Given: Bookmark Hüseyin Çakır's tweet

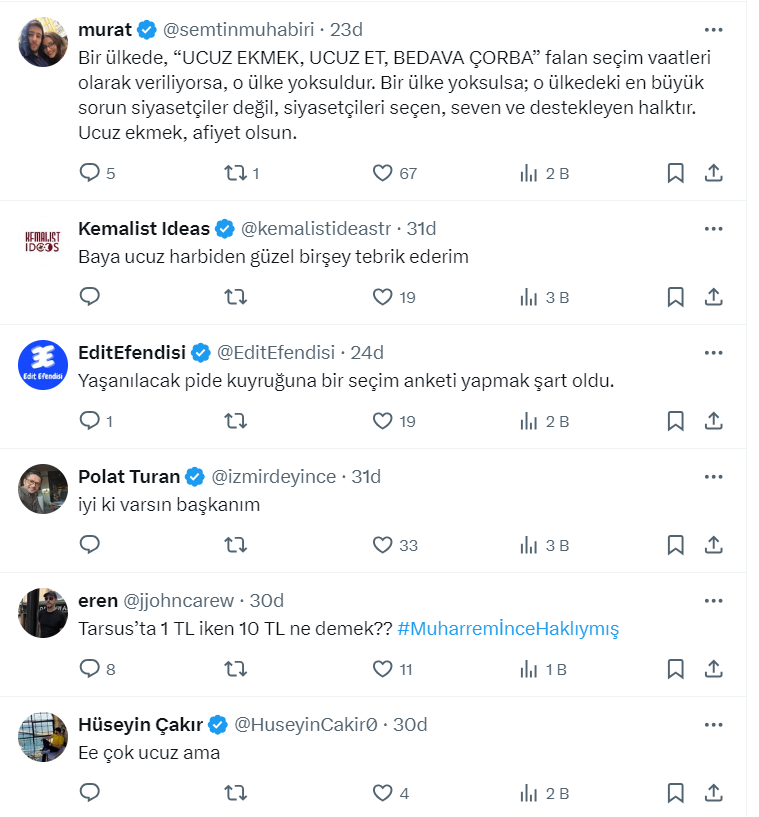Looking at the screenshot, I should coord(675,793).
